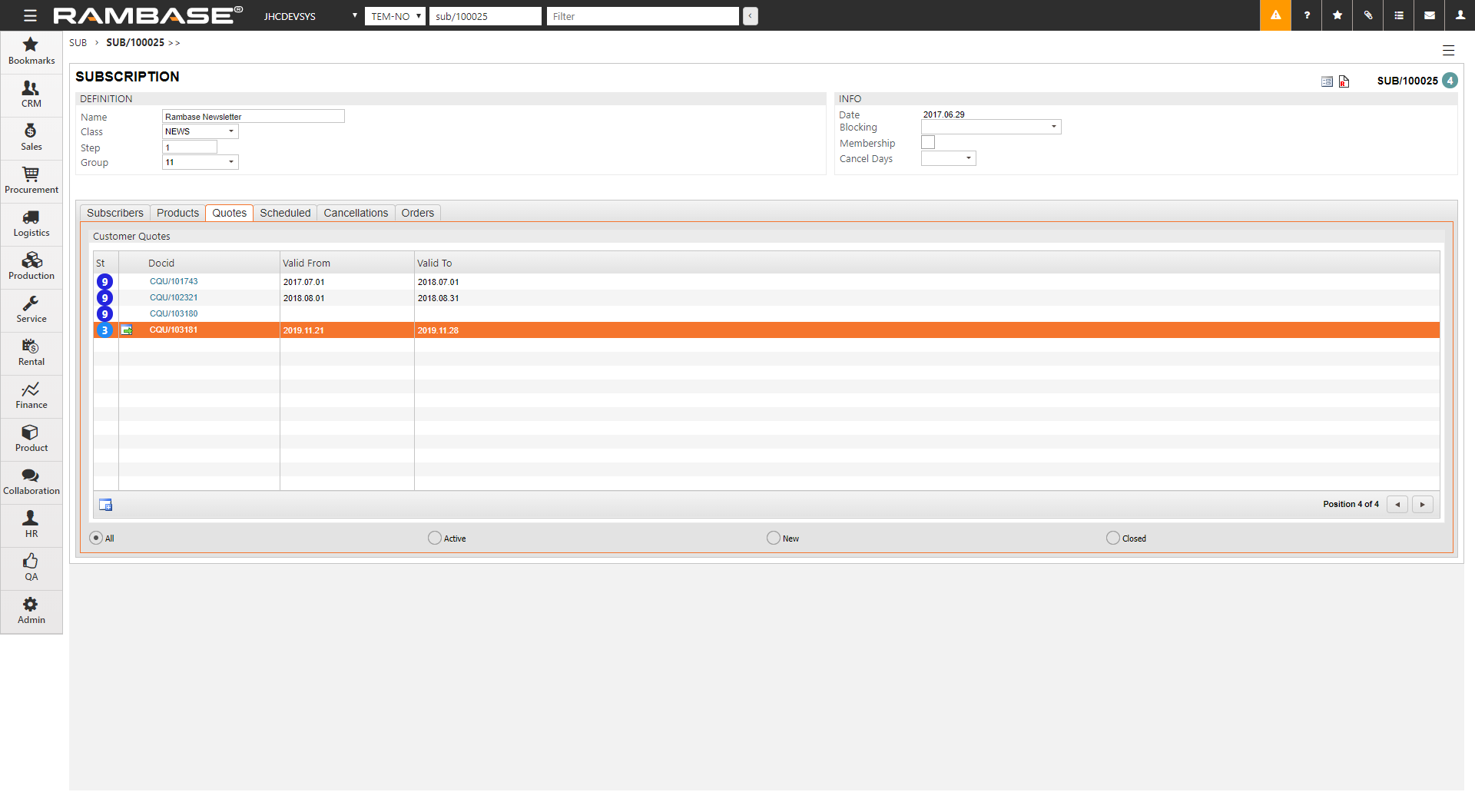This screenshot has height=812, width=1475.
Task: Switch to the Subscribers tab
Action: (x=114, y=213)
